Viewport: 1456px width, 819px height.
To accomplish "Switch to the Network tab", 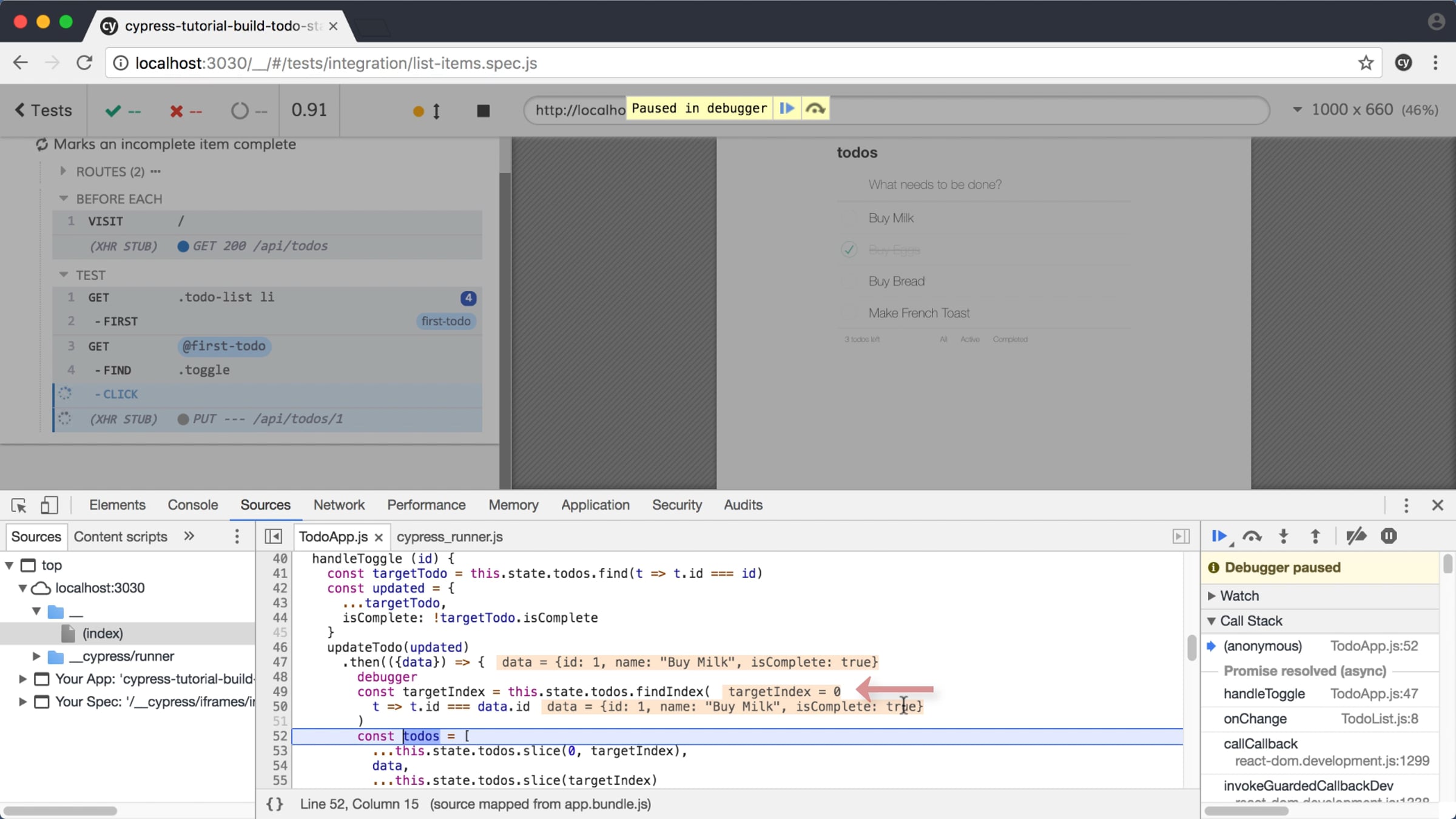I will (339, 505).
